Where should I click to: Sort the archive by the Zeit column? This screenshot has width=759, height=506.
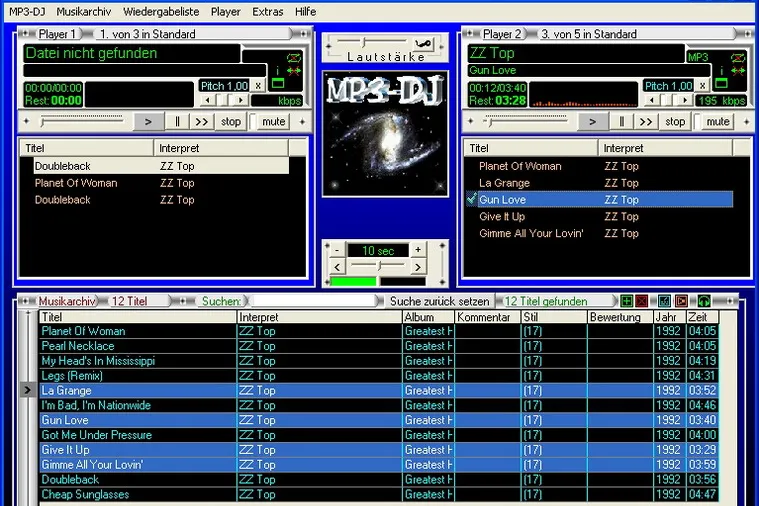(702, 317)
